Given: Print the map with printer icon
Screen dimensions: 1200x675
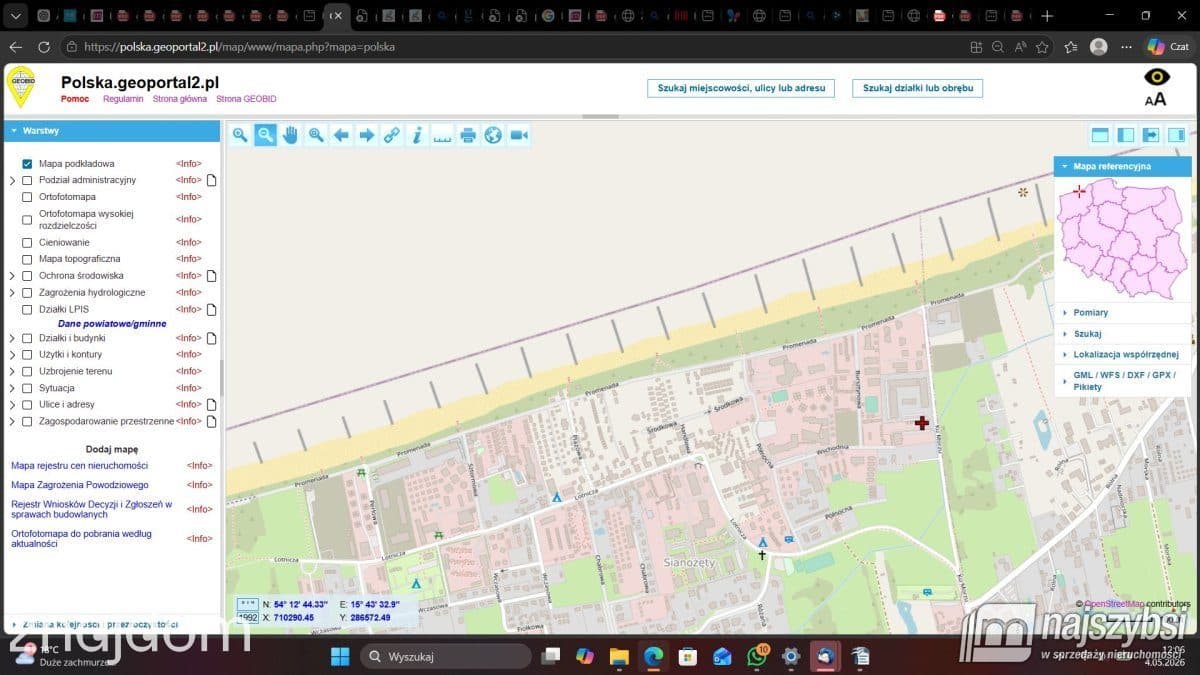Looking at the screenshot, I should pyautogui.click(x=468, y=135).
